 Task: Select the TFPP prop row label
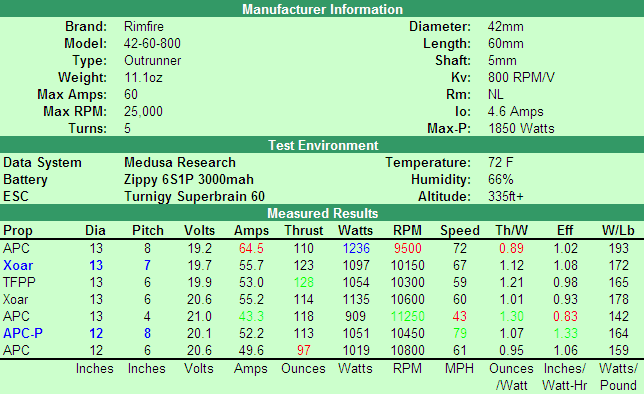(19, 282)
